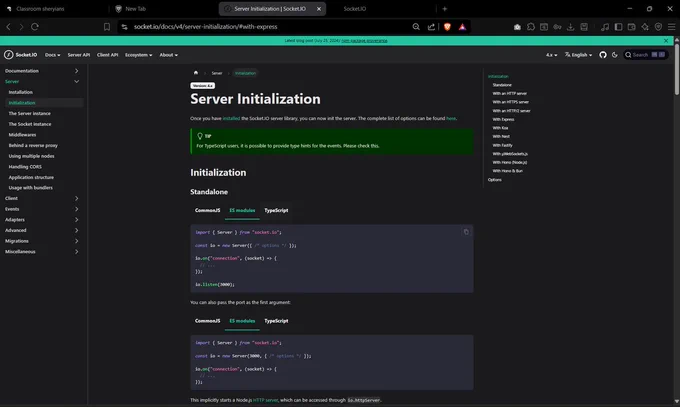Reload the page with the refresh icon
Image resolution: width=680 pixels, height=407 pixels.
[x=35, y=27]
